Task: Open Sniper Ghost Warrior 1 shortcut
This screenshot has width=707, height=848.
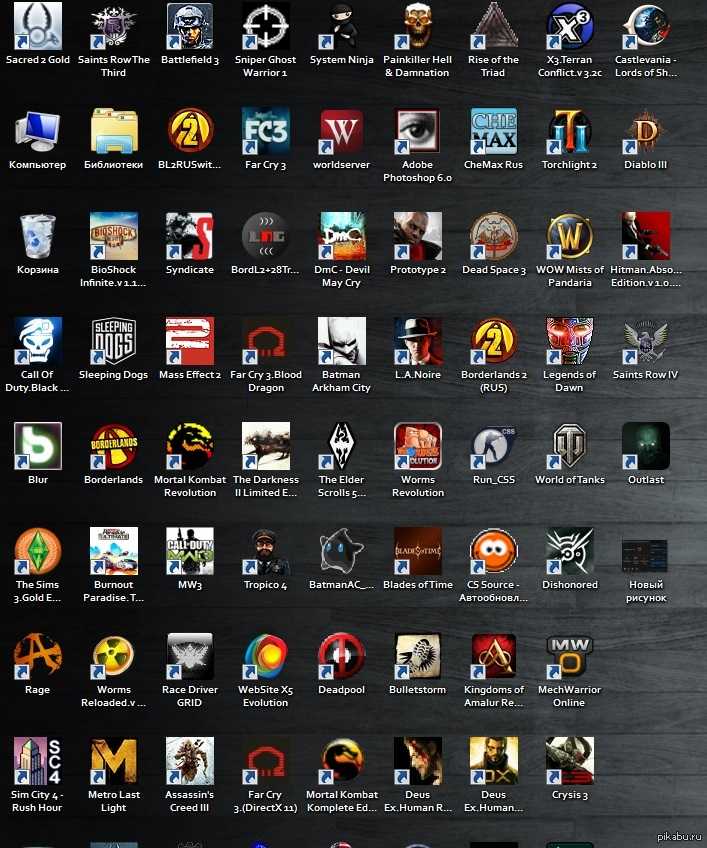Action: coord(266,26)
